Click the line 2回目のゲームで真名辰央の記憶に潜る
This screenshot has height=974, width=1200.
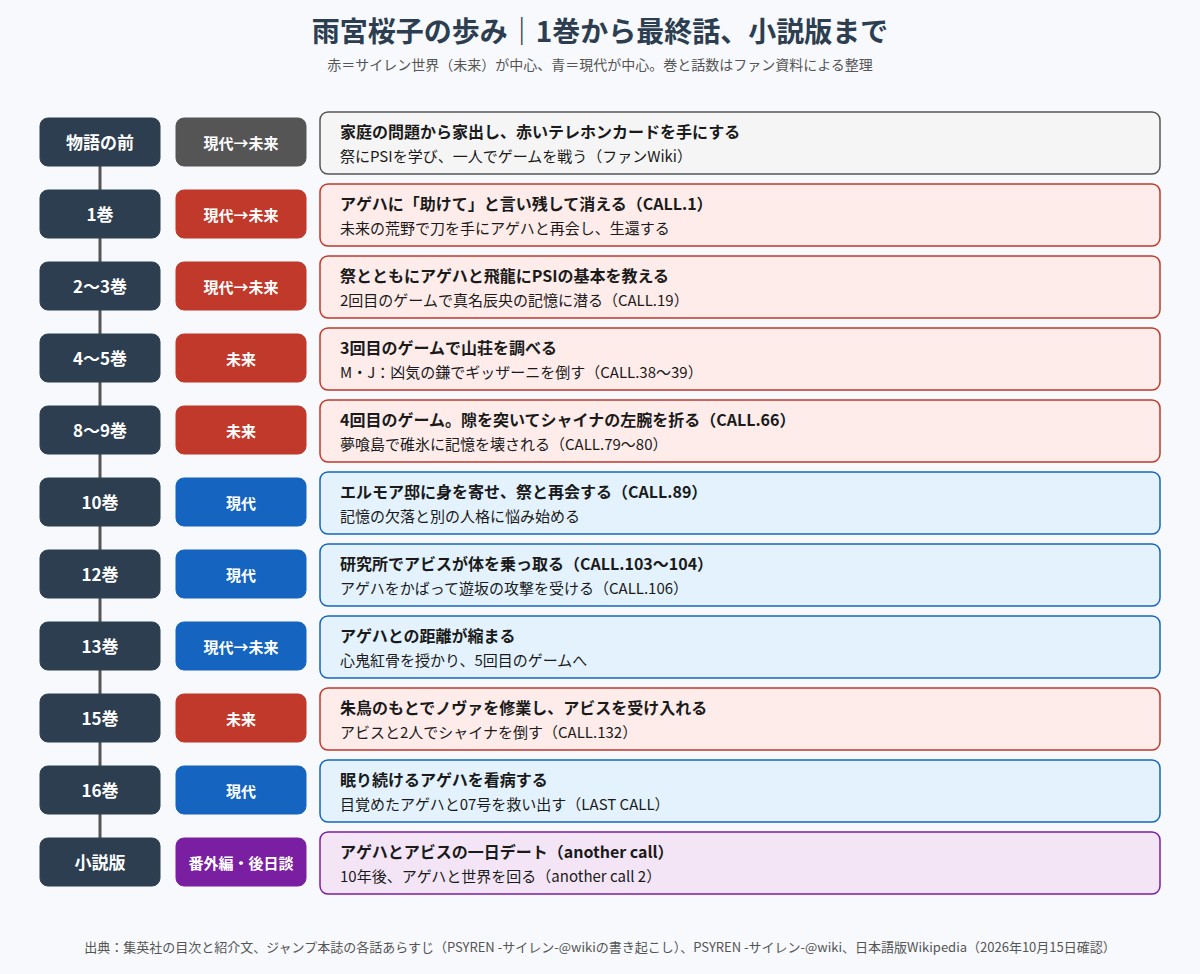pyautogui.click(x=510, y=300)
